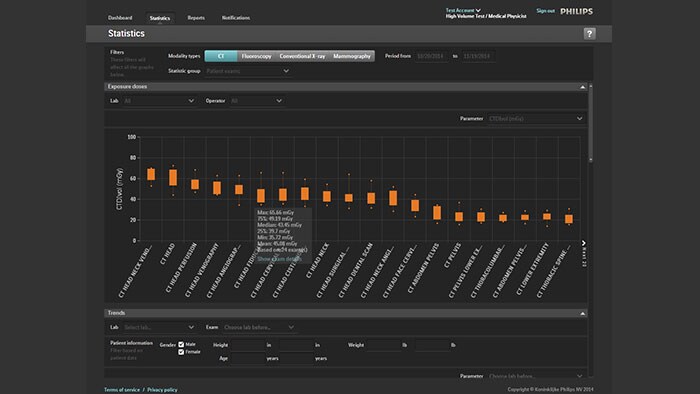This screenshot has height=394, width=700.
Task: Click the minimum Age input field
Action: pos(248,358)
